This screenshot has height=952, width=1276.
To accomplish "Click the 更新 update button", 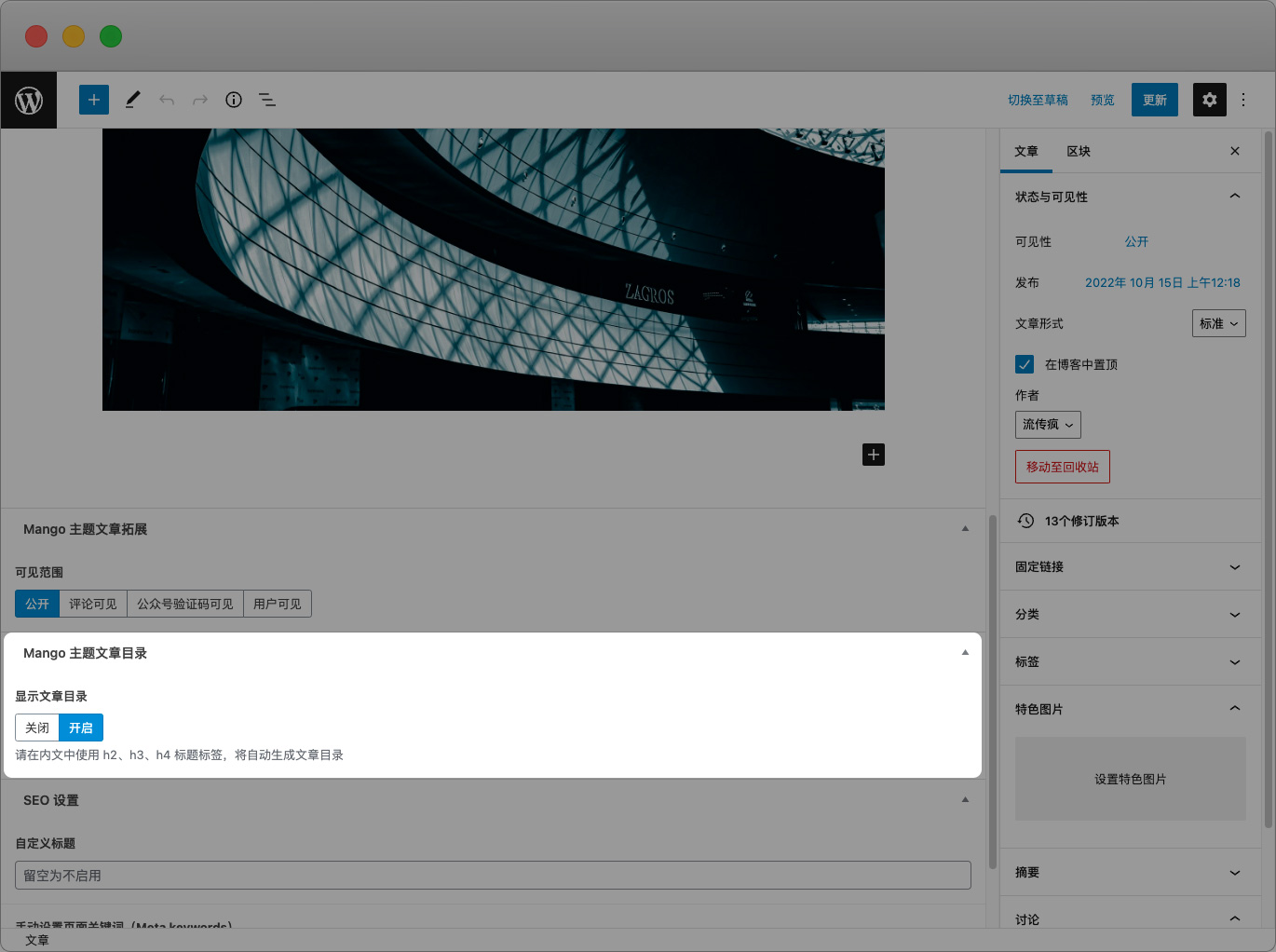I will pos(1155,100).
